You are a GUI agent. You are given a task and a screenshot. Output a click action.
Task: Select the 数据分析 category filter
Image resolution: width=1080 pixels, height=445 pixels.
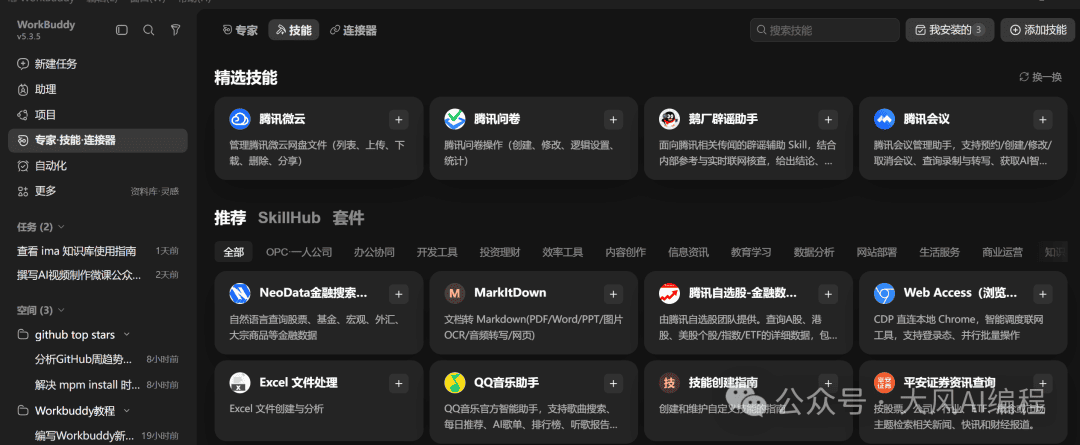point(814,252)
